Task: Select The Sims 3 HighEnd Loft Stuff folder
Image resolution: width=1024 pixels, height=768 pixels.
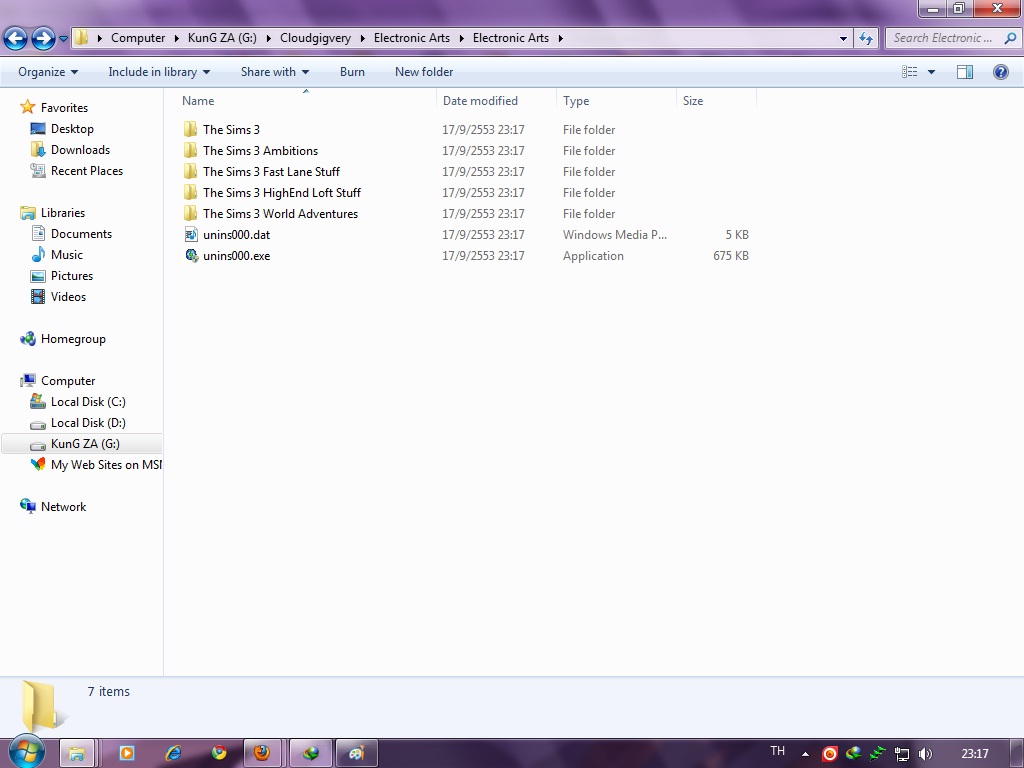Action: [x=281, y=192]
